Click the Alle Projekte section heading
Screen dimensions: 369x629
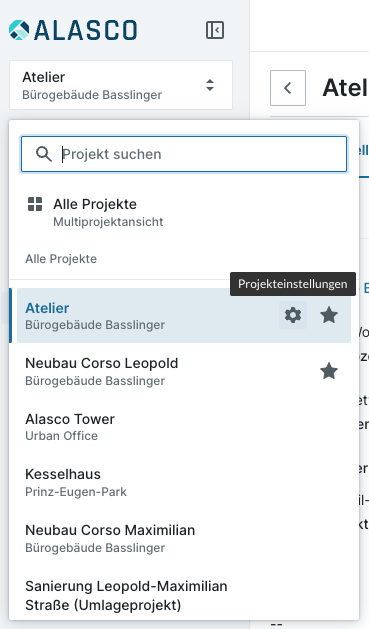(x=61, y=259)
